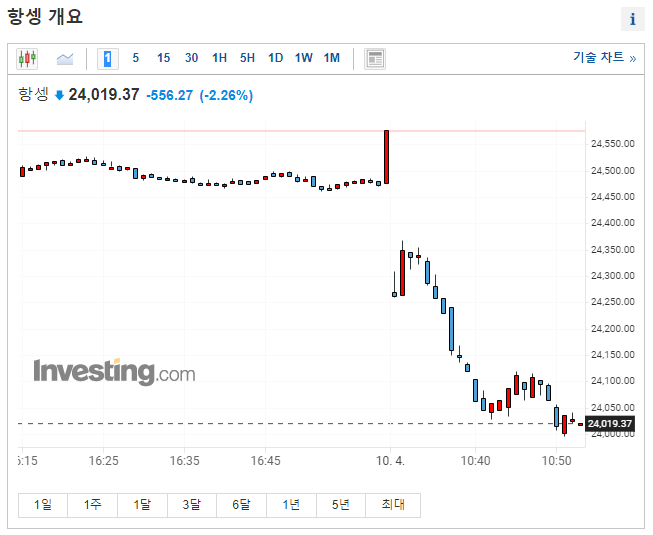The width and height of the screenshot is (653, 535).
Task: Click the news table layout icon
Action: 375,59
